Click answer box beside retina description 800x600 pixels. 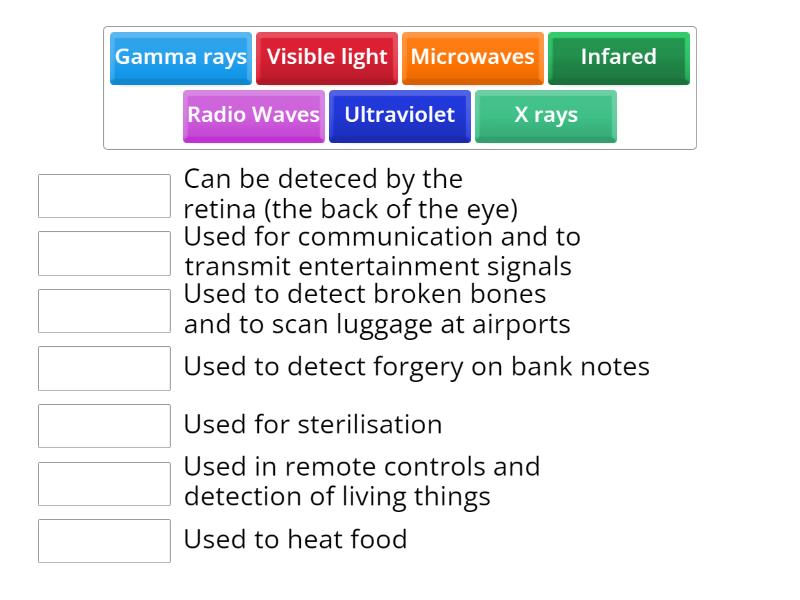pyautogui.click(x=104, y=196)
